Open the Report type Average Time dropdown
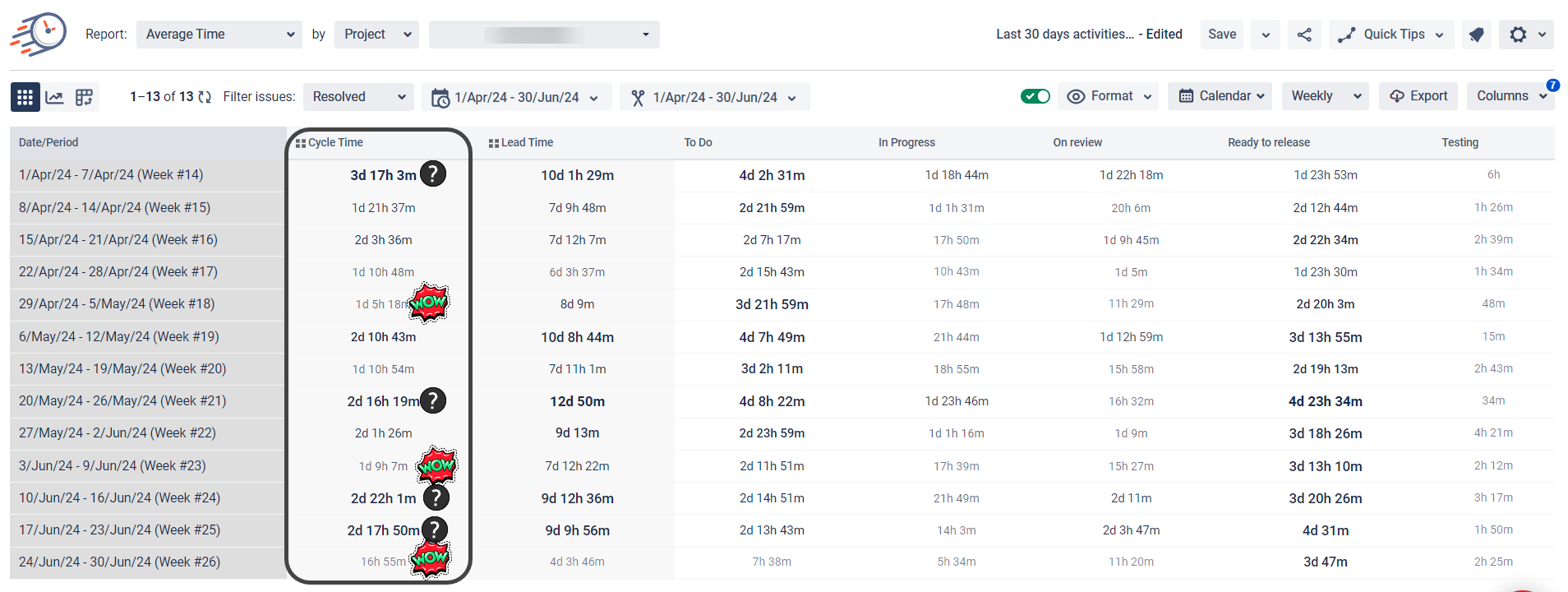Image resolution: width=1568 pixels, height=592 pixels. coord(219,35)
